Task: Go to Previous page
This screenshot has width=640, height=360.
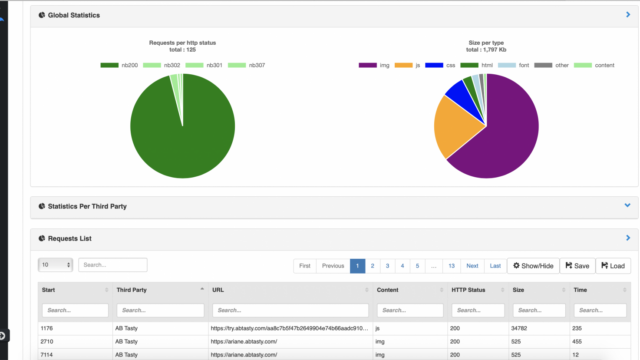Action: 333,266
